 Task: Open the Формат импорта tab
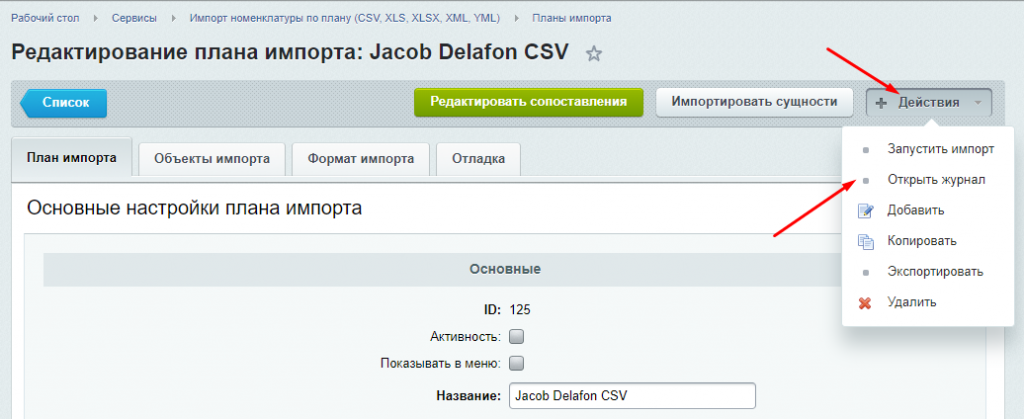[x=360, y=159]
